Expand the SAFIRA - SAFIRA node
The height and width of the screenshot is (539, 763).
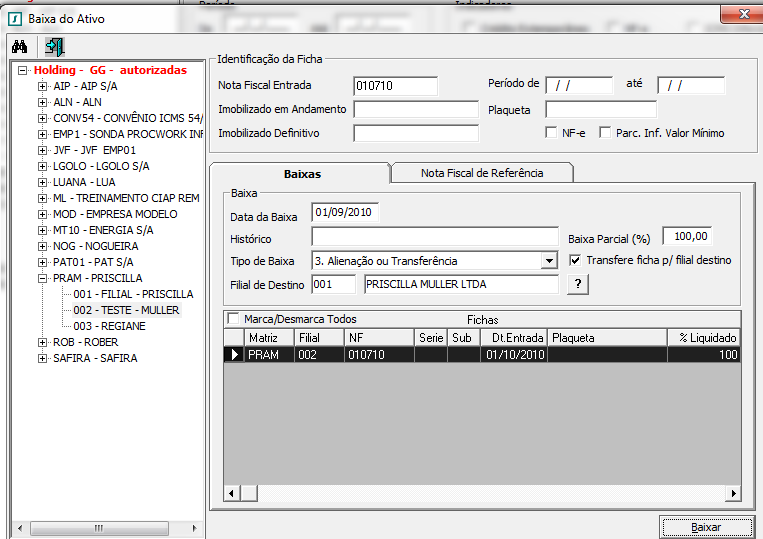click(x=42, y=358)
